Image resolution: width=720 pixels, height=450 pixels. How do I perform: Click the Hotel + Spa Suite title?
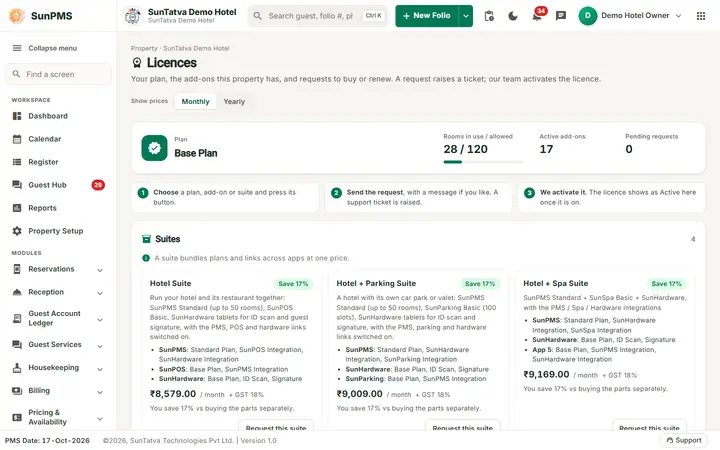[556, 283]
